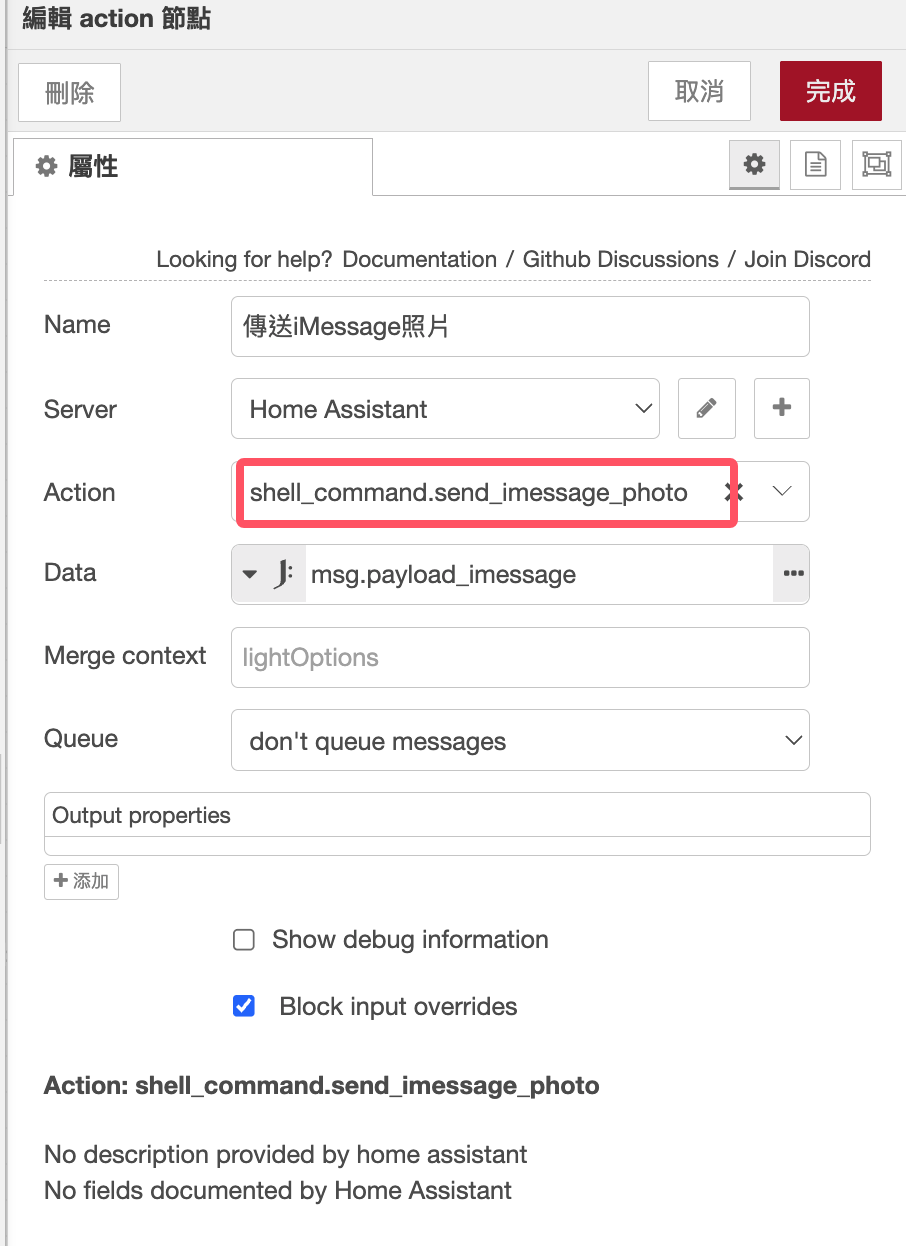Open the Action dropdown chevron
The width and height of the screenshot is (906, 1246).
point(782,491)
